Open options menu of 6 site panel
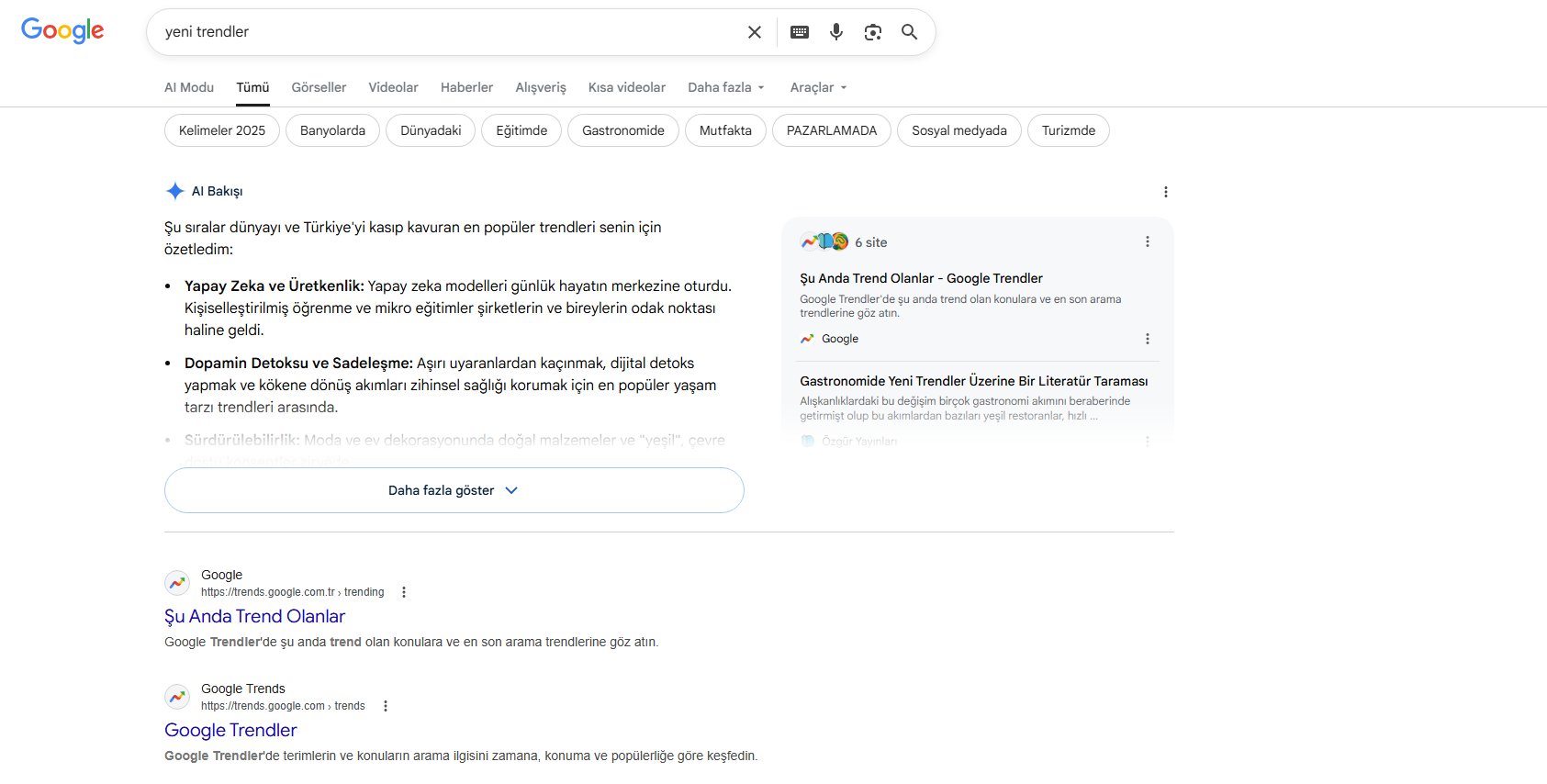Viewport: 1547px width, 784px height. [1147, 241]
